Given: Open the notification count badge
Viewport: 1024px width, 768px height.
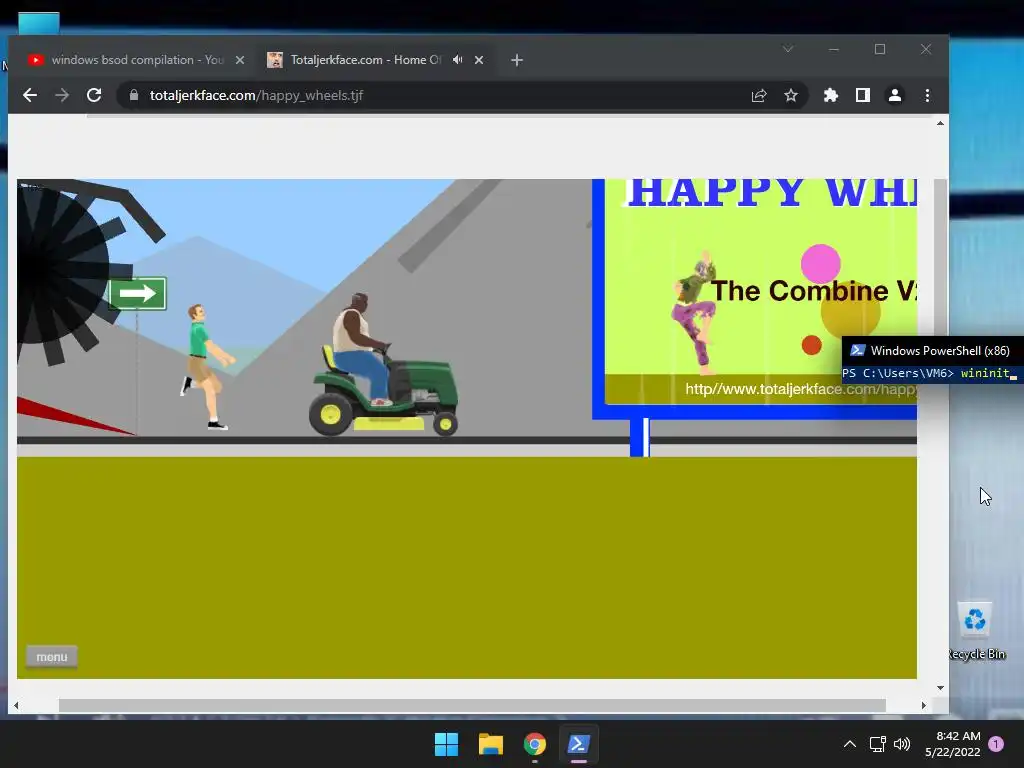Looking at the screenshot, I should [x=997, y=744].
